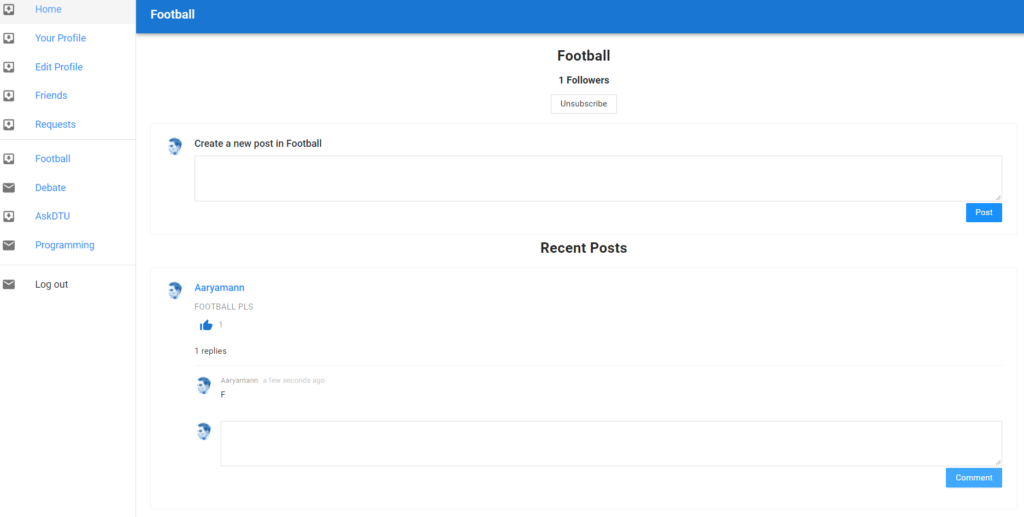
Task: Open Edit Profile in the sidebar
Action: click(59, 67)
